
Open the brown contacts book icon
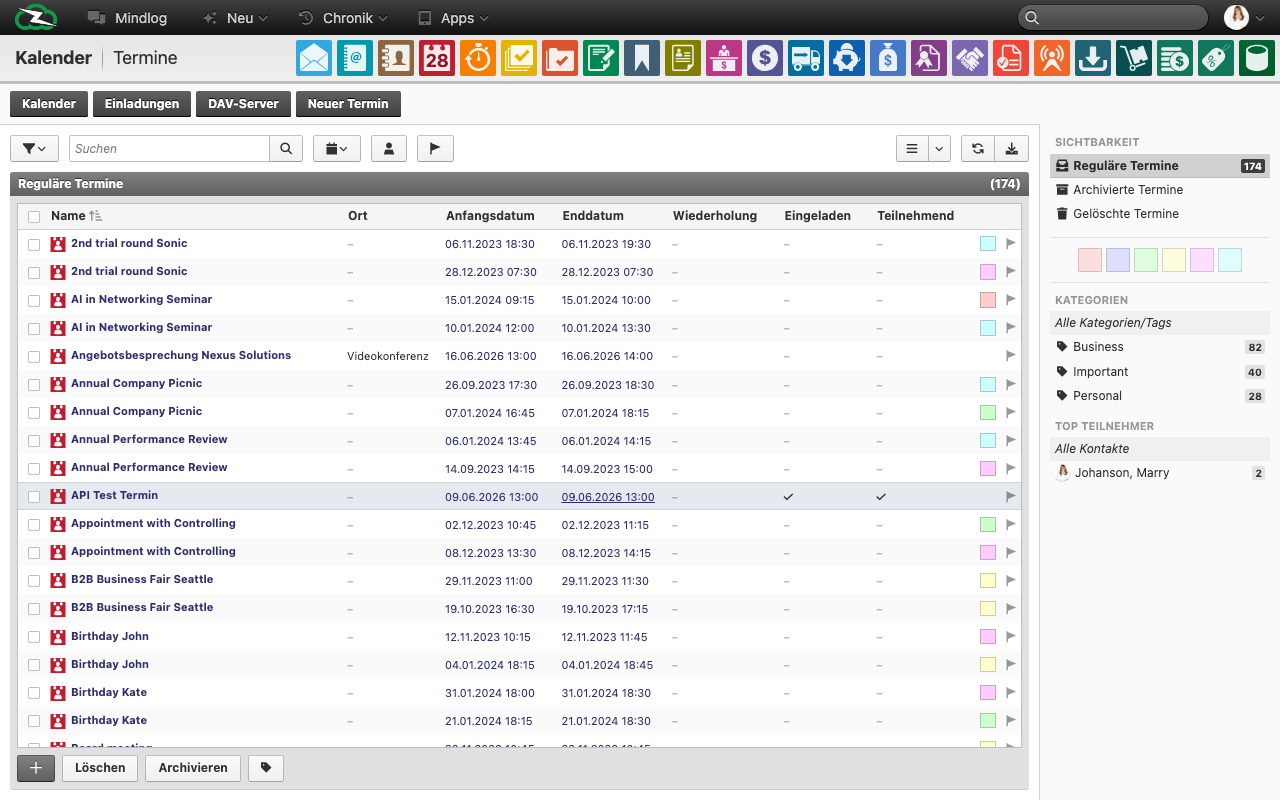tap(396, 58)
